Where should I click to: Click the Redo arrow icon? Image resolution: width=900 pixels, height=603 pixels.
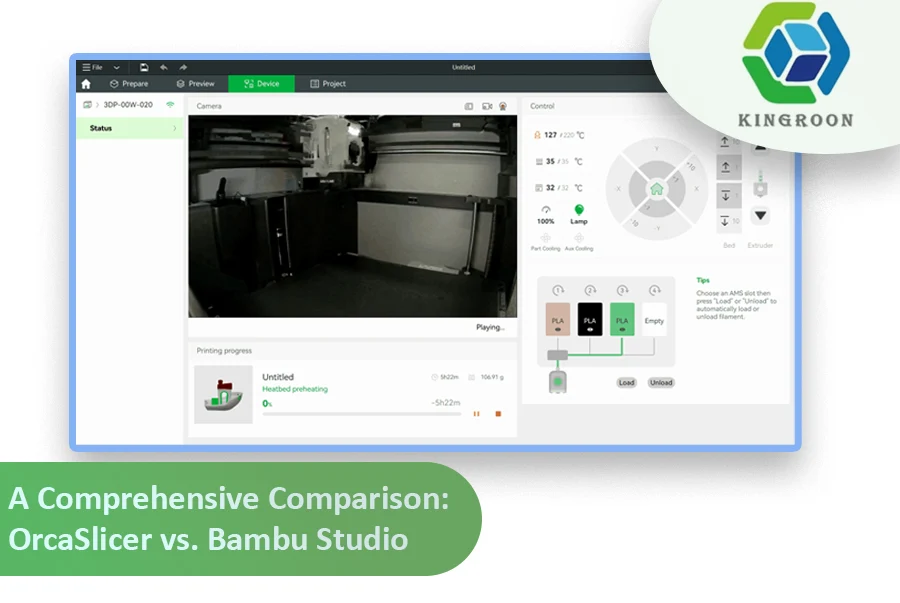coord(183,67)
